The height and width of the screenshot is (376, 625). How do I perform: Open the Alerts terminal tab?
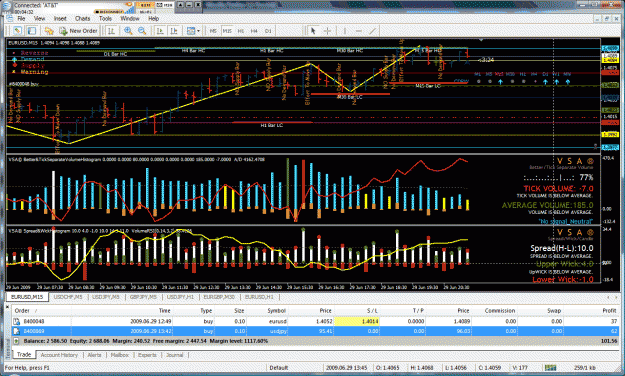[94, 355]
